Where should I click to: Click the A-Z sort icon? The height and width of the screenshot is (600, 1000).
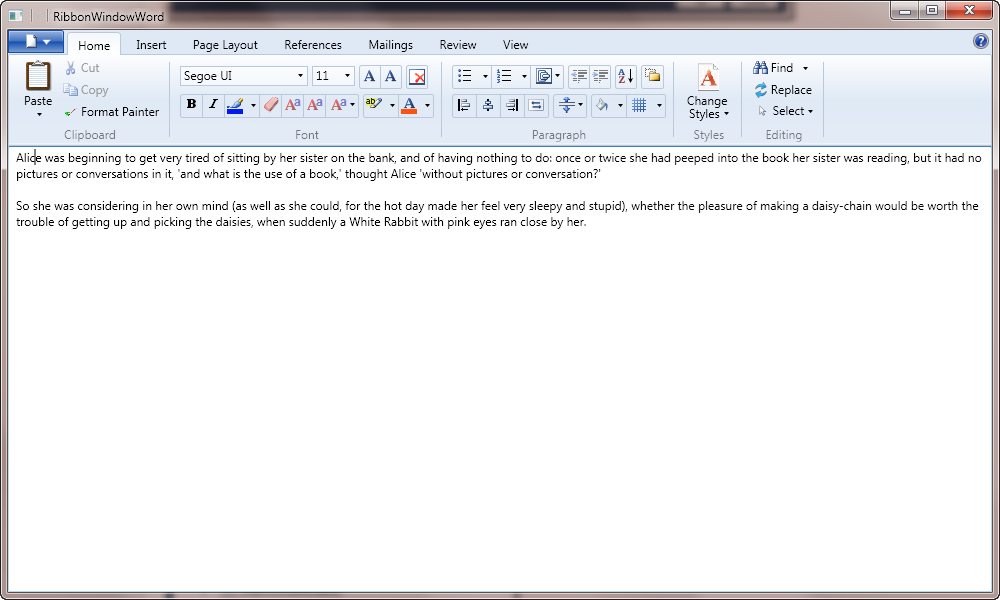625,76
